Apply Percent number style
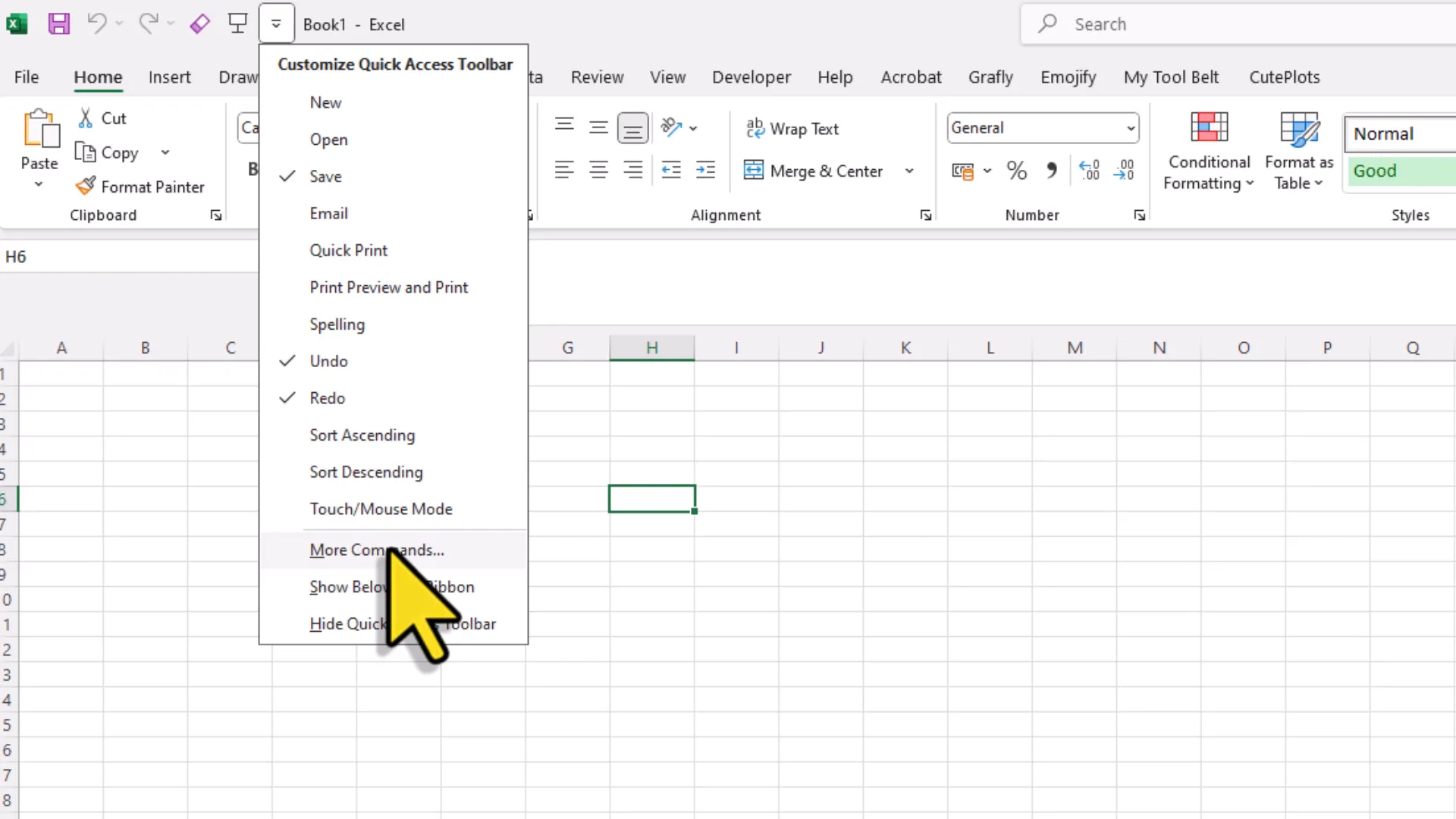This screenshot has height=819, width=1456. 1016,170
